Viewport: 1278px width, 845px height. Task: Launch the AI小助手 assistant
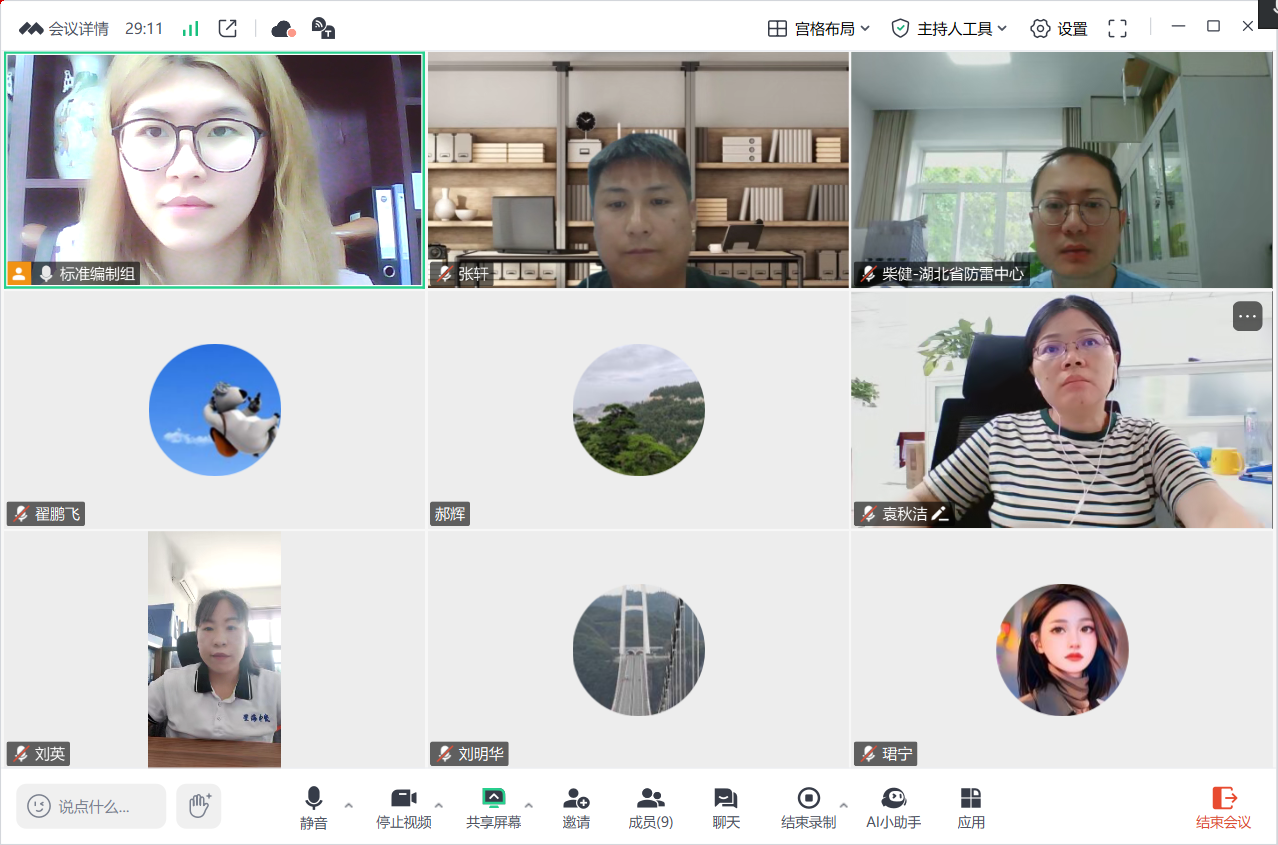click(x=893, y=807)
